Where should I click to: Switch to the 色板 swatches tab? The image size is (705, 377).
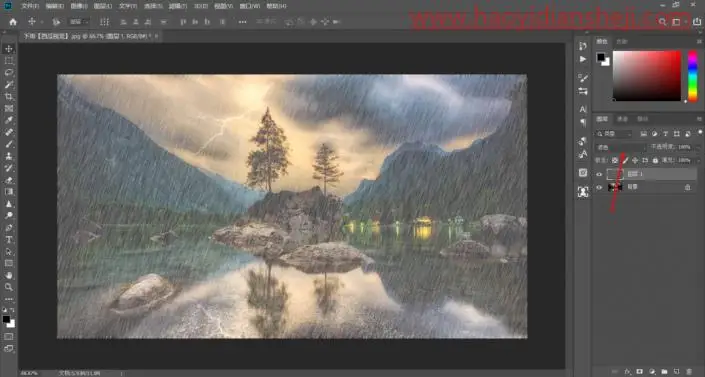(622, 41)
